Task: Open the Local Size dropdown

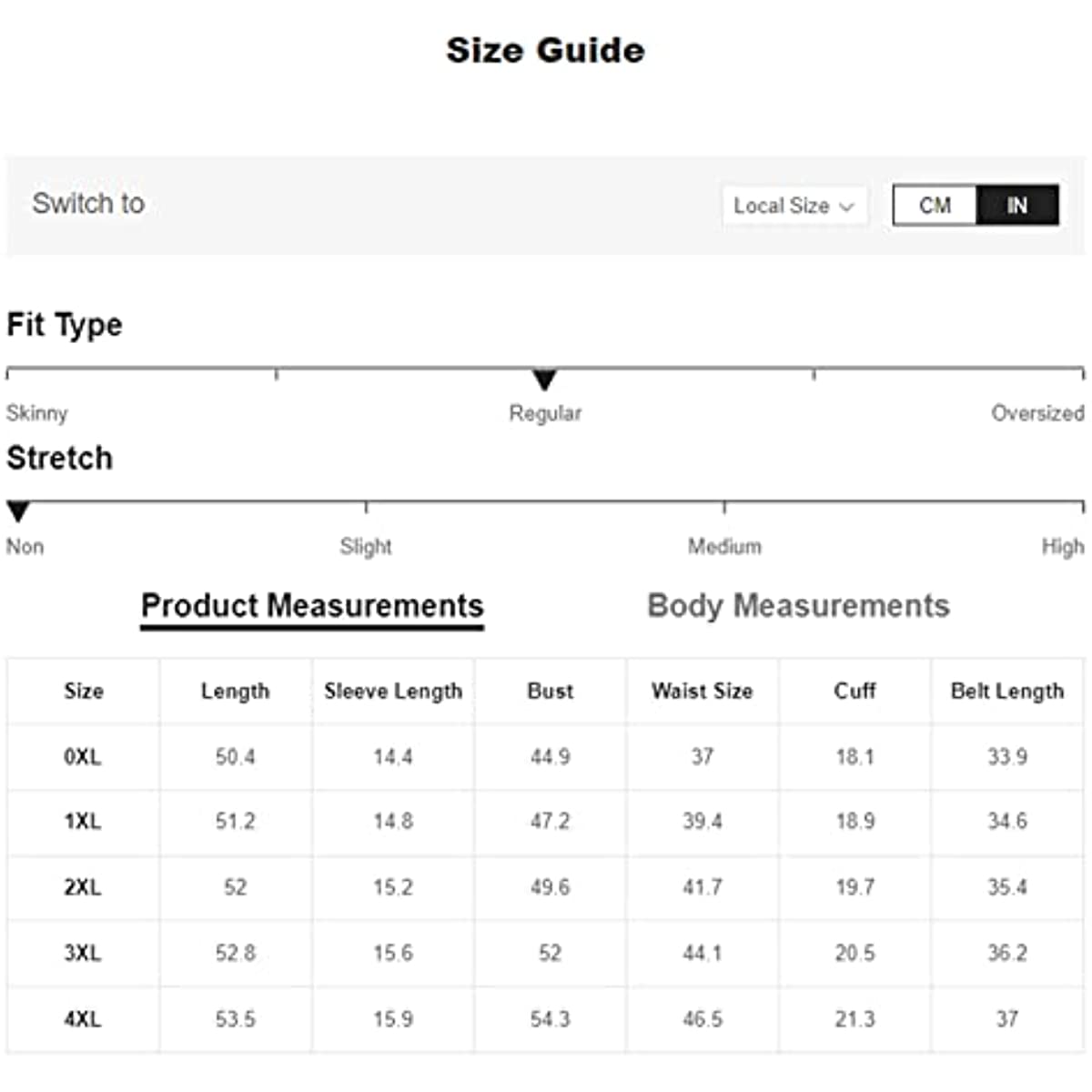Action: coord(794,206)
